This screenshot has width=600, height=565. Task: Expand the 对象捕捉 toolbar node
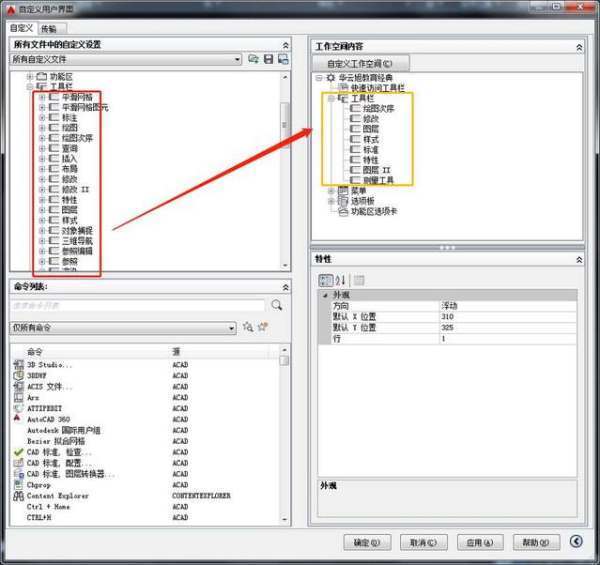[x=42, y=231]
